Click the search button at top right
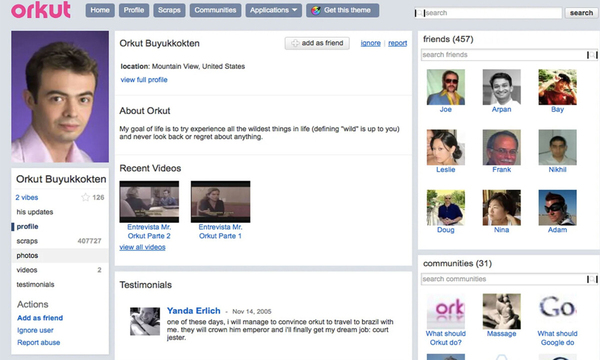 click(x=581, y=13)
